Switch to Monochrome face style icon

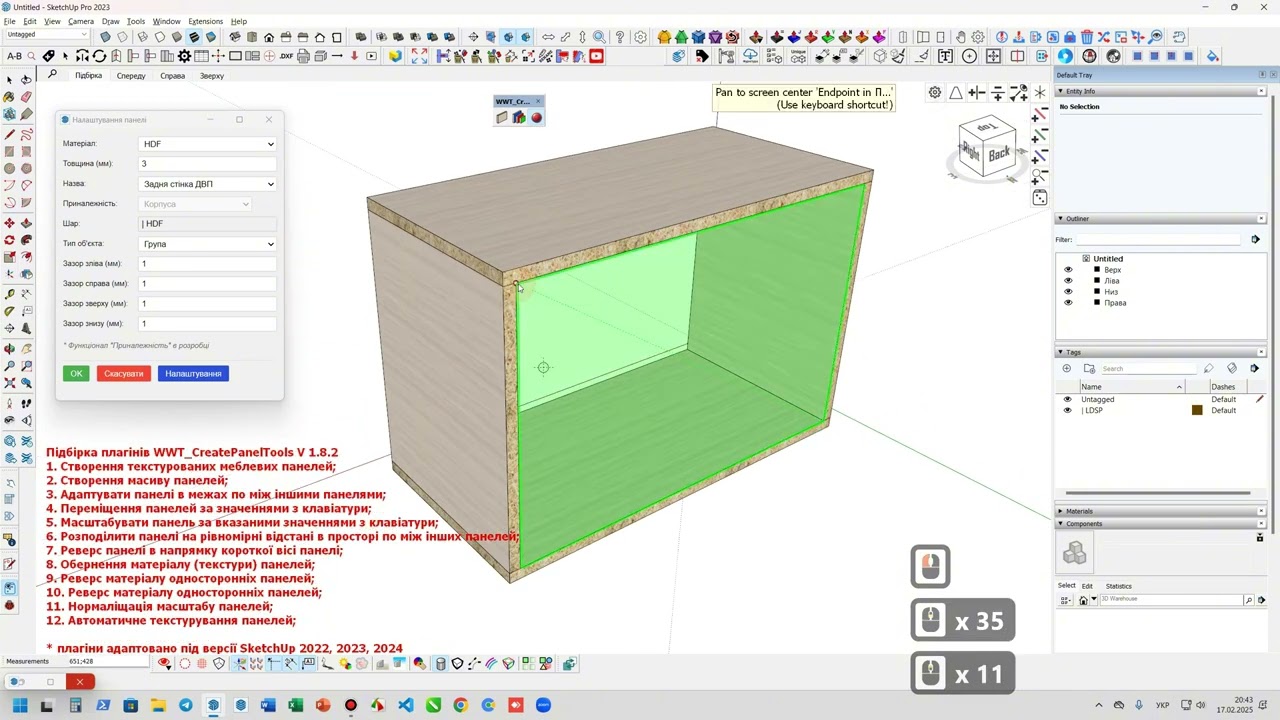(211, 37)
